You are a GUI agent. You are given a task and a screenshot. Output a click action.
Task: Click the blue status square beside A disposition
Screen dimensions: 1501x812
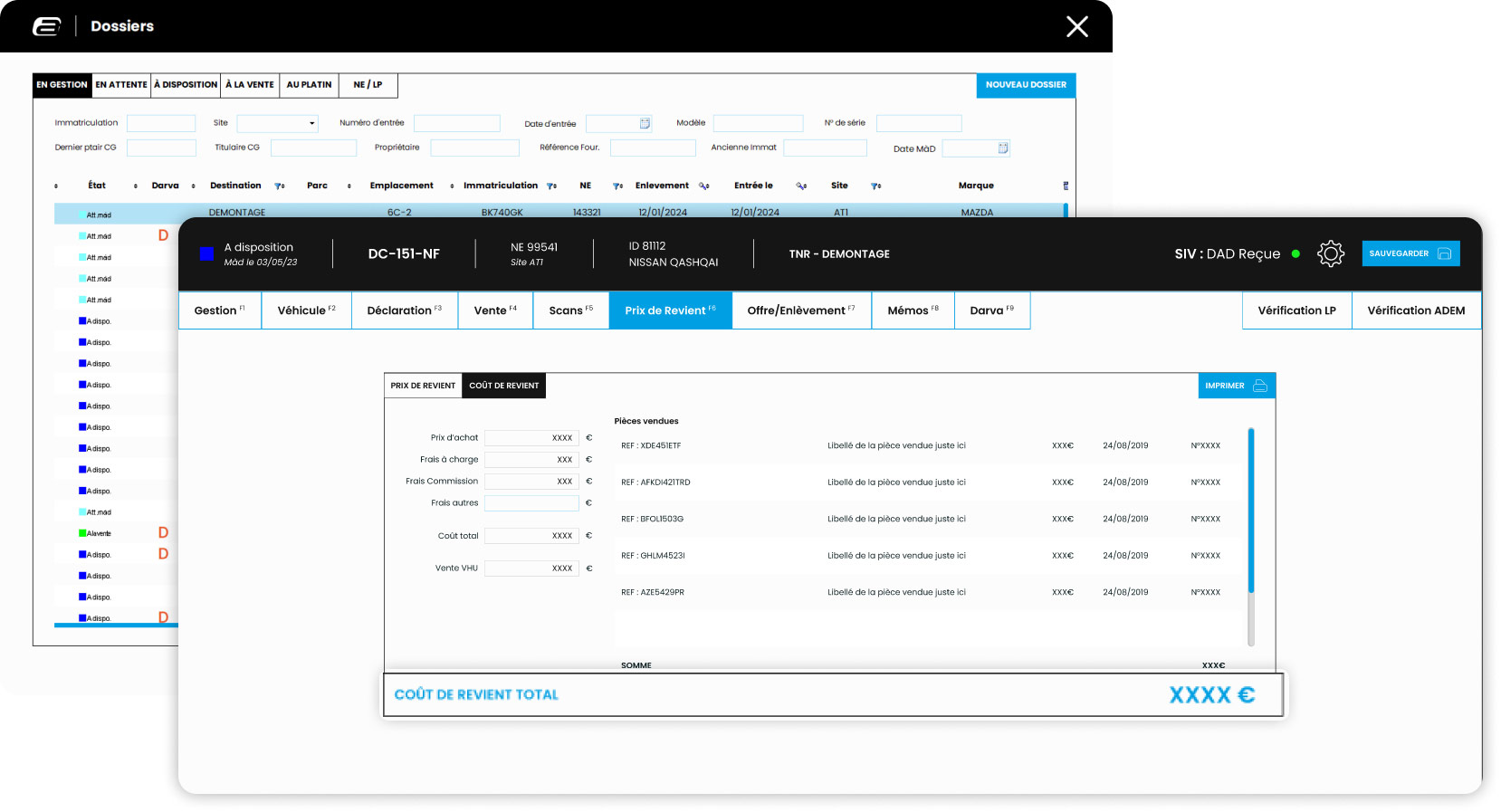[x=206, y=253]
